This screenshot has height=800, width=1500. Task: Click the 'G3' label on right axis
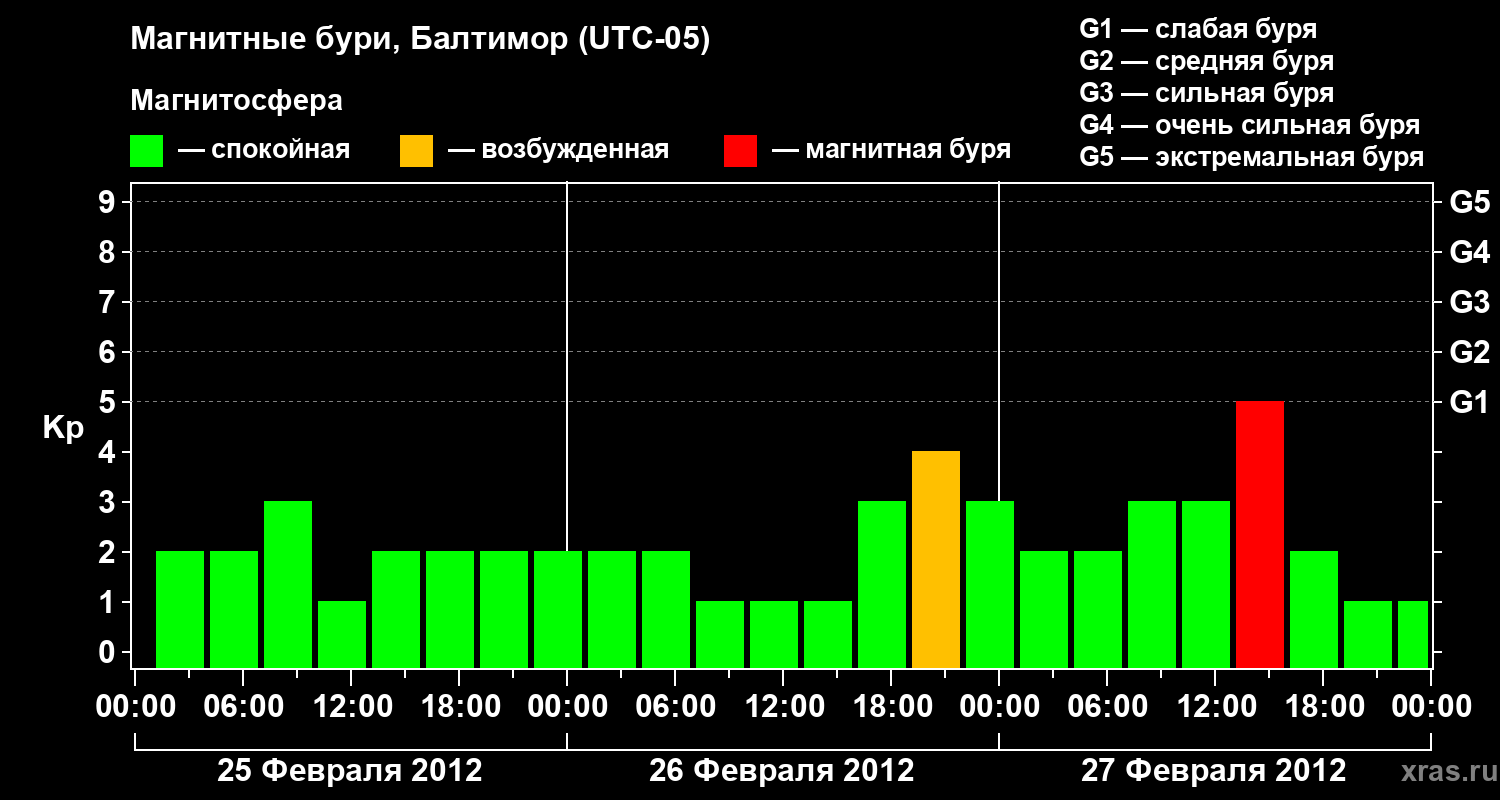(x=1470, y=302)
